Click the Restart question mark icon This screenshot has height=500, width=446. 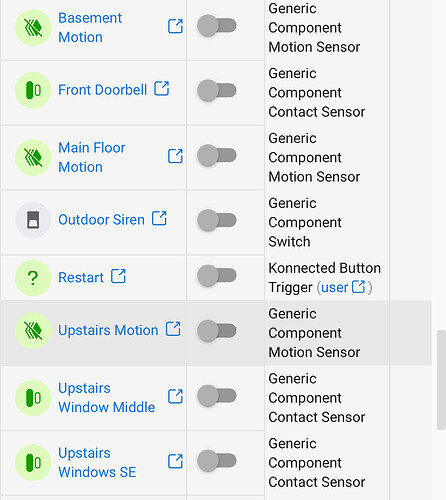tap(33, 278)
